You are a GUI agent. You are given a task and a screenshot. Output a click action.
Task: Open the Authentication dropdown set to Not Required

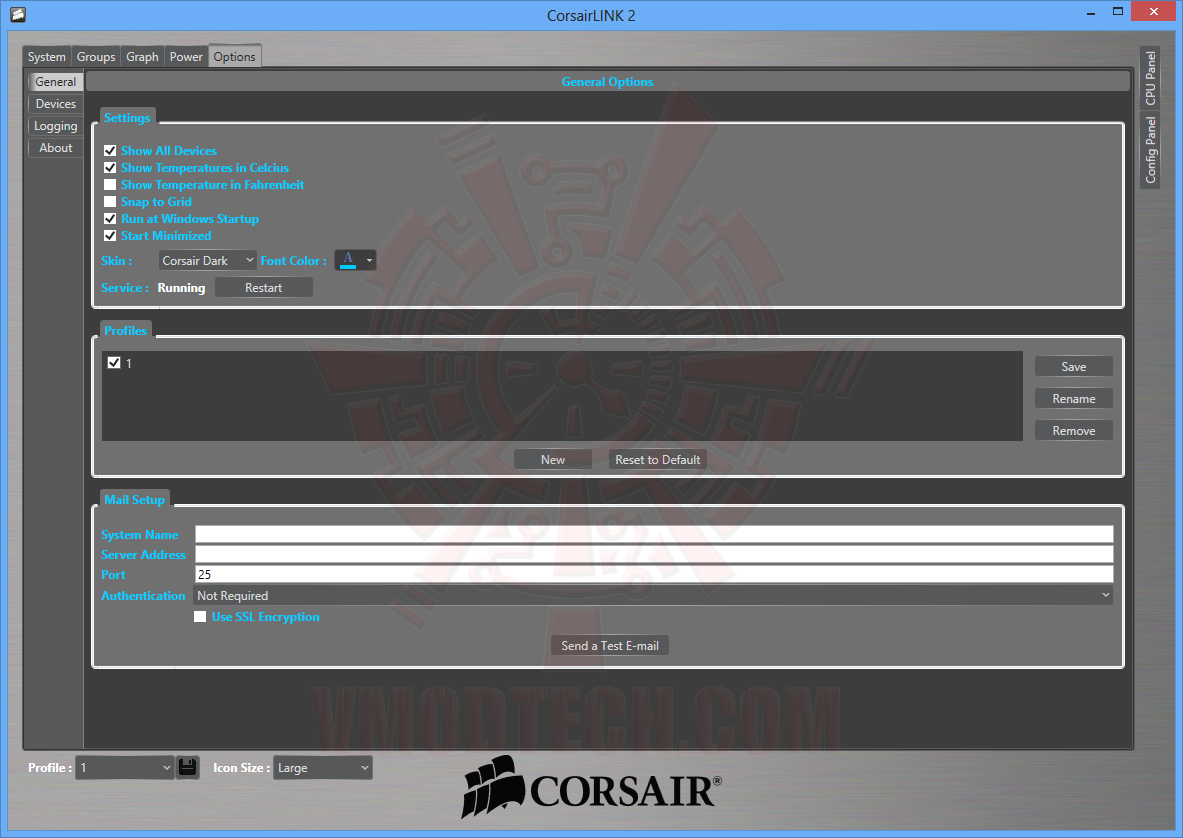(x=653, y=596)
